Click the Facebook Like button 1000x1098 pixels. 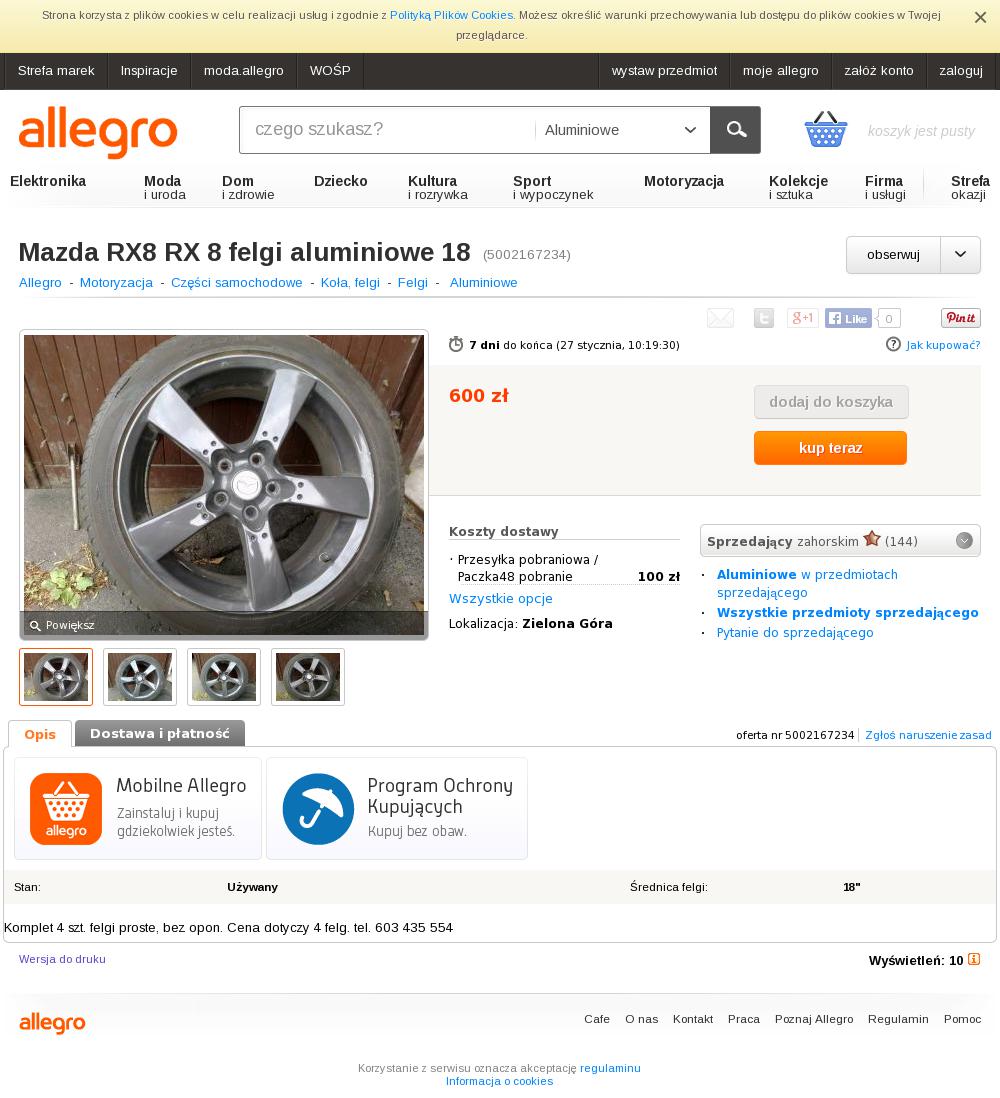point(848,319)
